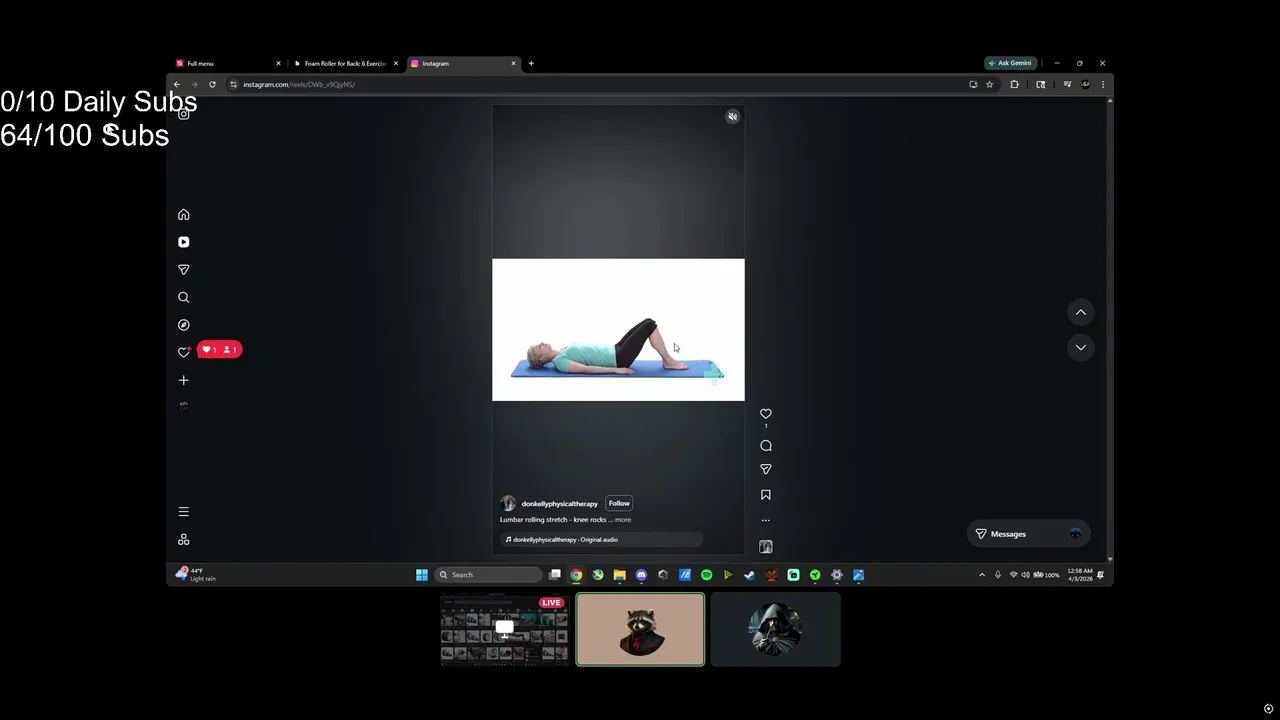Open the Messages floating panel
Viewport: 1280px width, 720px height.
click(x=1028, y=534)
